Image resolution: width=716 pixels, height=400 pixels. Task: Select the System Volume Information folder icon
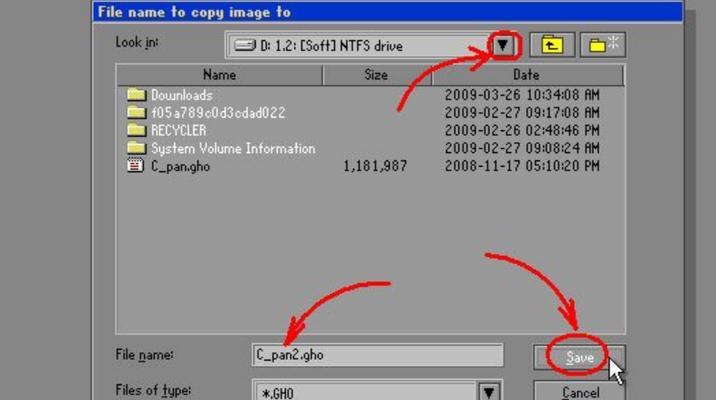[136, 148]
